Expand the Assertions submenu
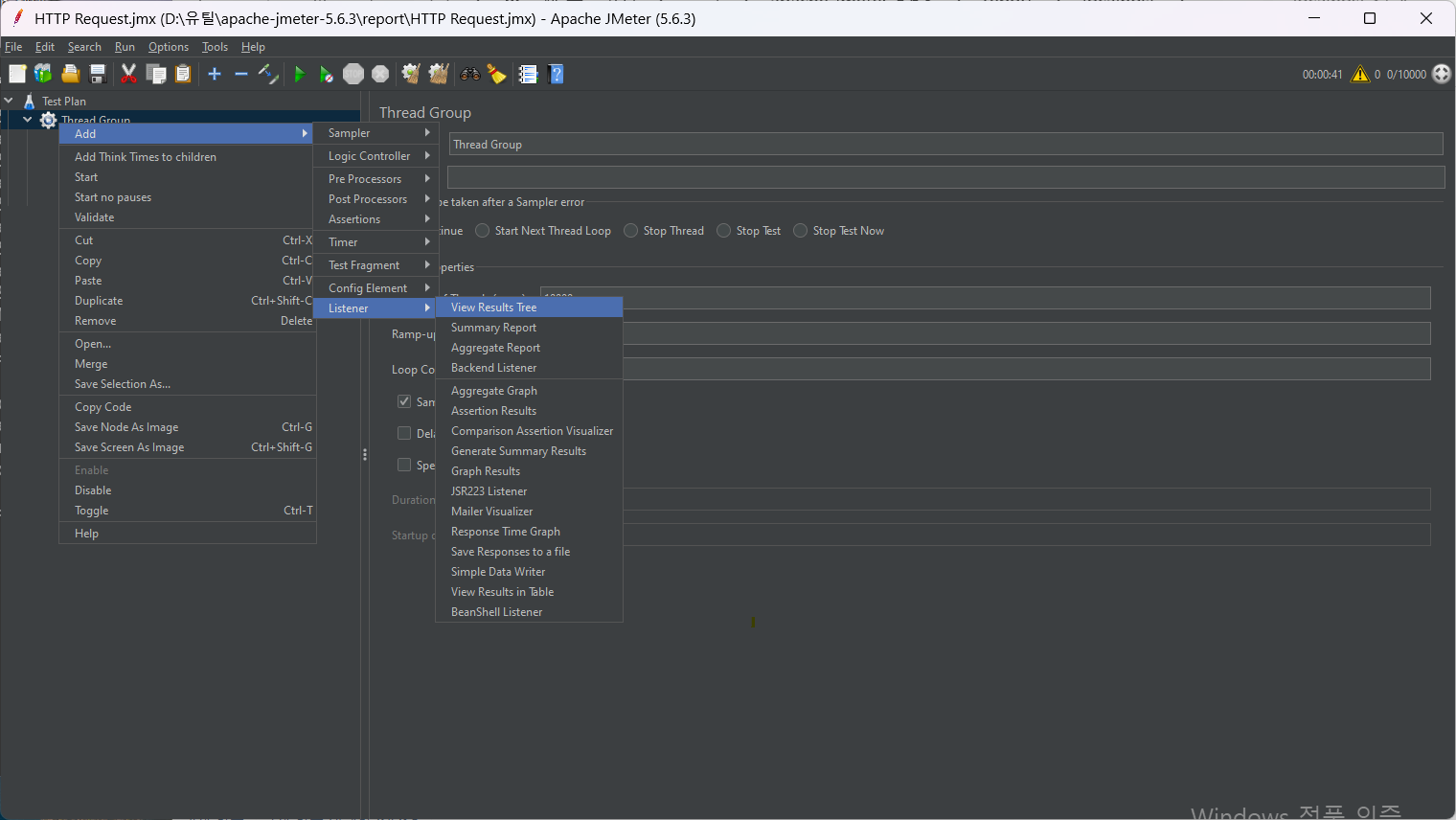The height and width of the screenshot is (820, 1456). tap(375, 219)
